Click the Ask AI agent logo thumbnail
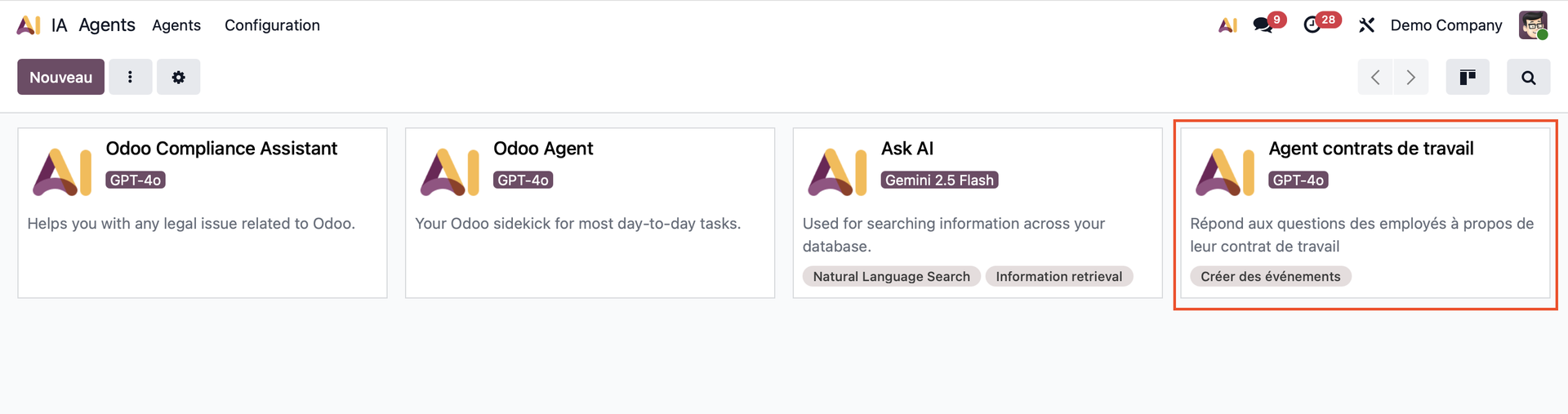The width and height of the screenshot is (1568, 414). coord(836,172)
